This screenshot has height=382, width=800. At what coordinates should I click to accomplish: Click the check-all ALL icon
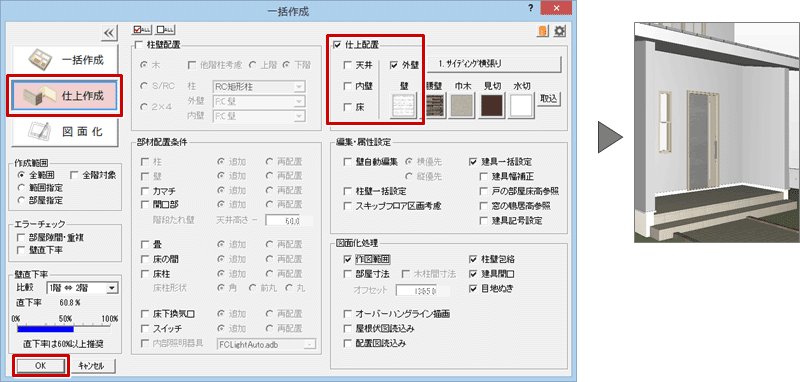coord(140,30)
